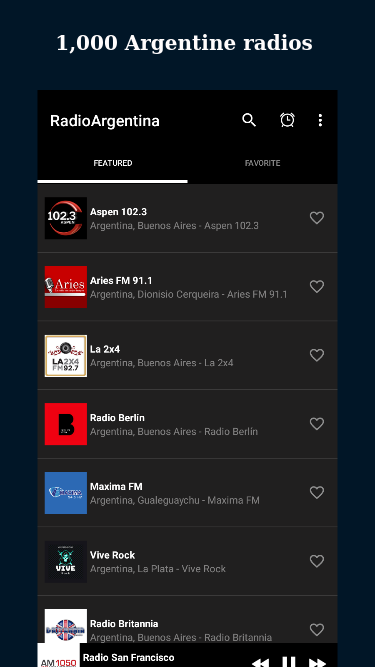The height and width of the screenshot is (667, 375).
Task: Skip to the next station
Action: 317,662
